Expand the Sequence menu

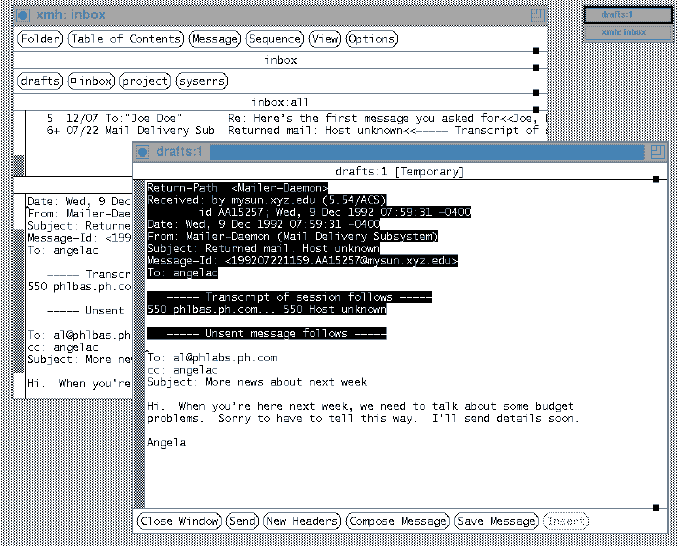[x=275, y=39]
